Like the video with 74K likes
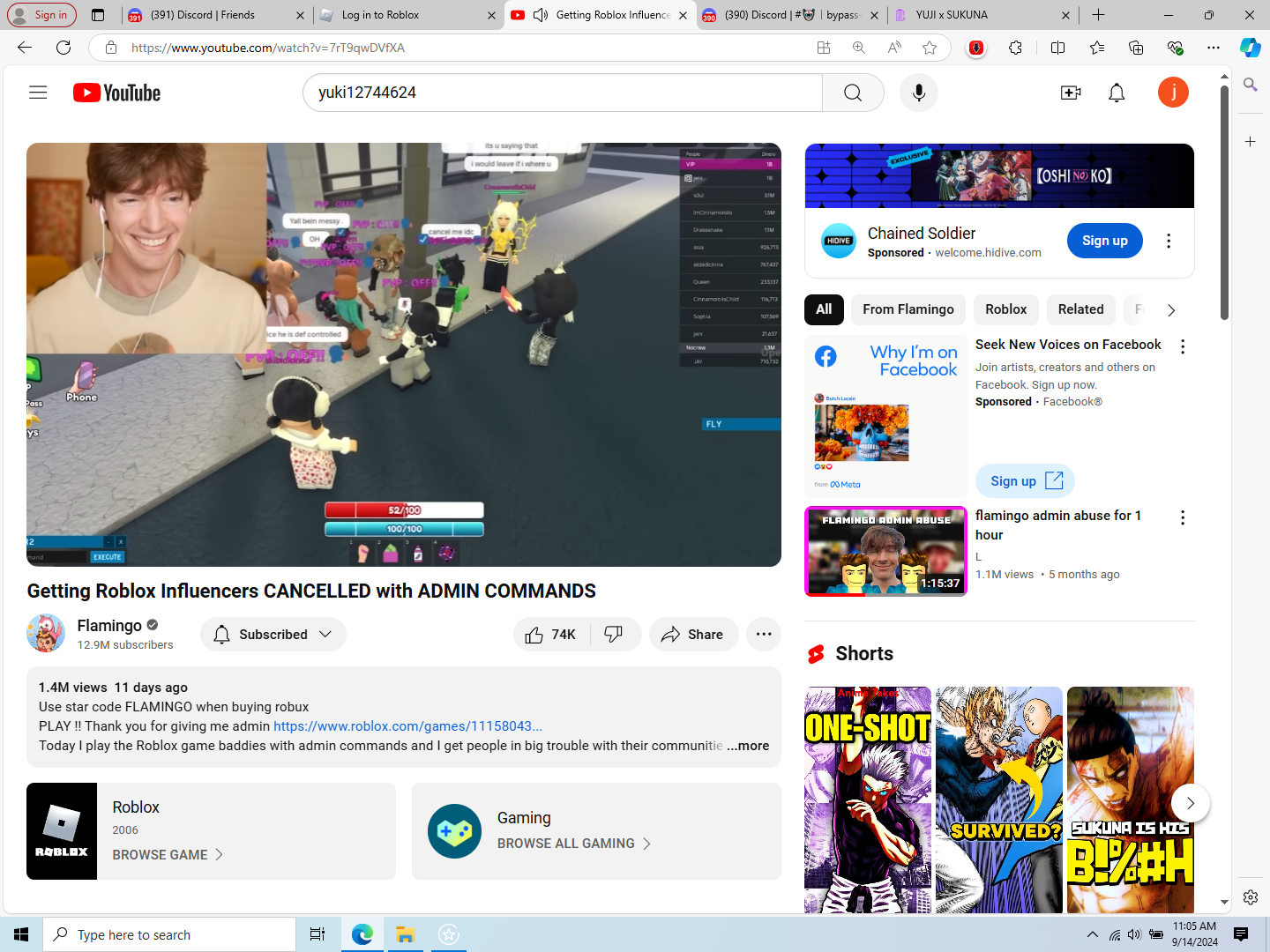Screen dimensions: 1270x952 click(x=550, y=635)
